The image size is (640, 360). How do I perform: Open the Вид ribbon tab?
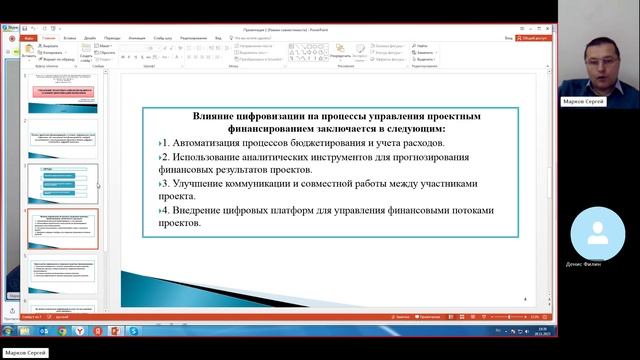tap(218, 38)
